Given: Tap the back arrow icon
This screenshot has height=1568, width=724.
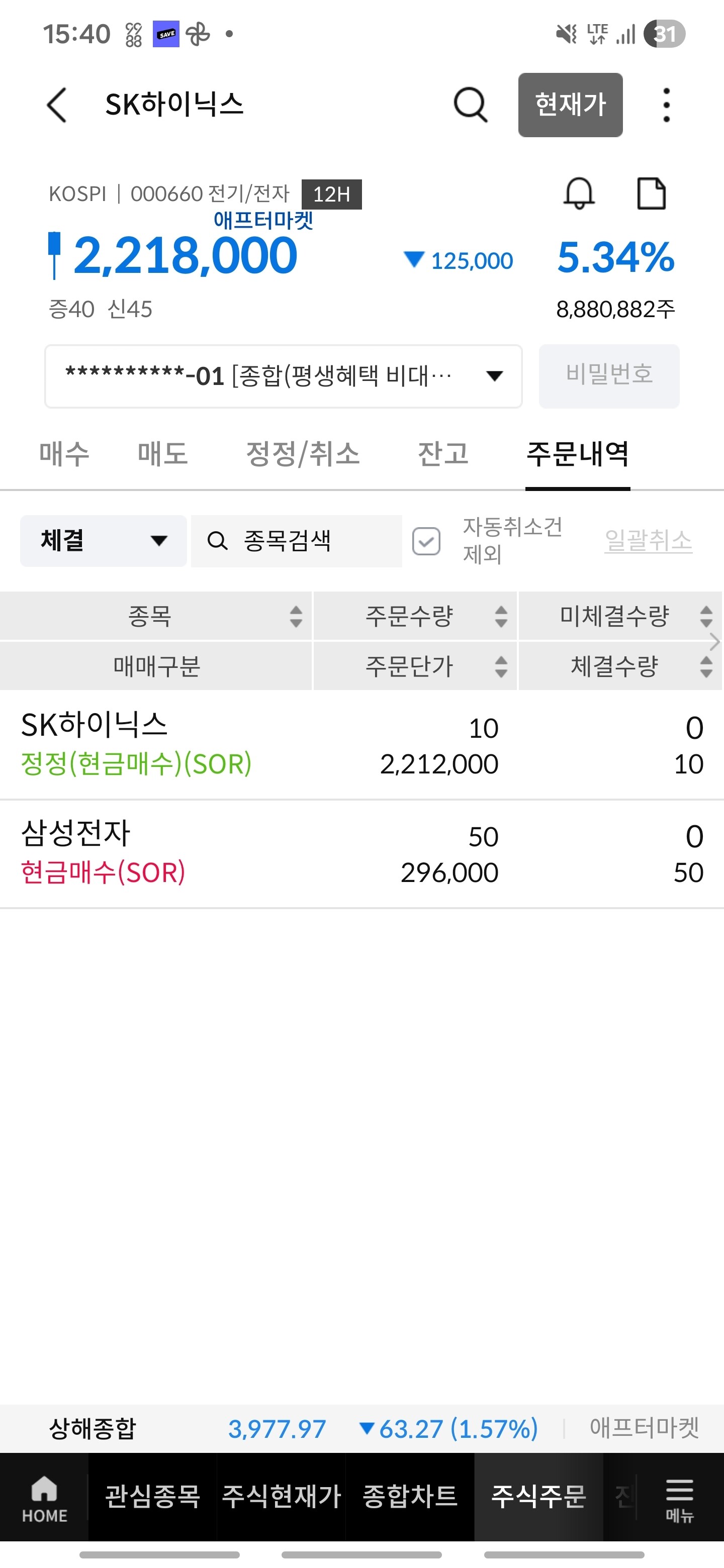Looking at the screenshot, I should (57, 106).
